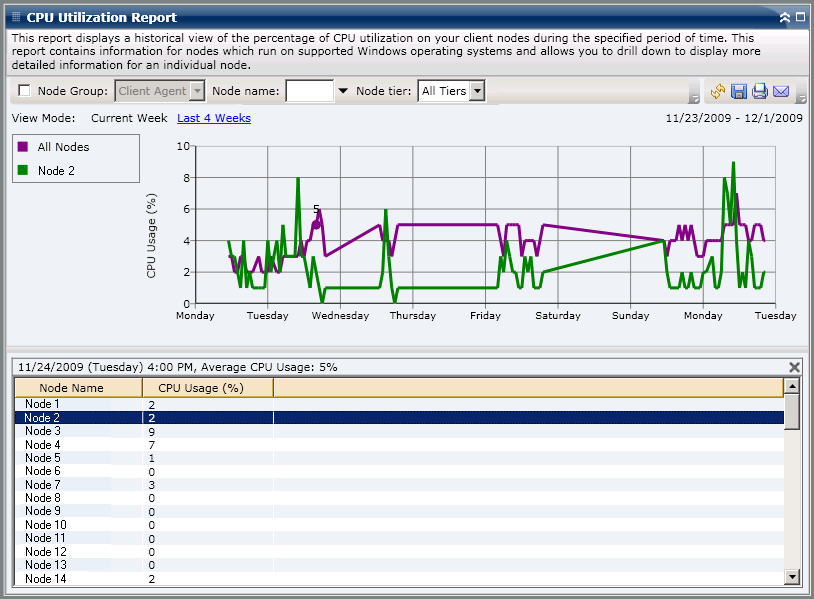Click the green Node 2 legend swatch
This screenshot has width=814, height=599.
[x=23, y=171]
